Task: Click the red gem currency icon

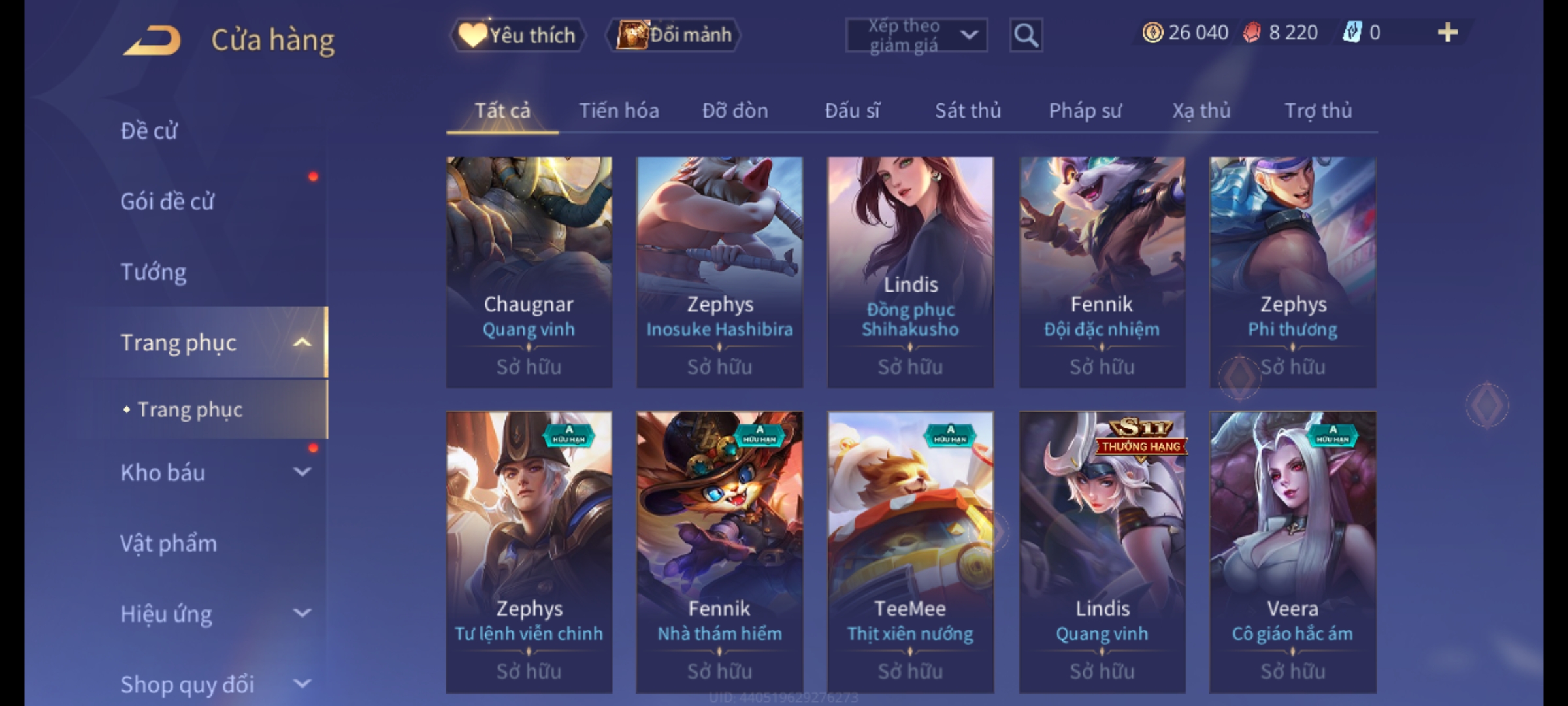Action: click(x=1251, y=33)
